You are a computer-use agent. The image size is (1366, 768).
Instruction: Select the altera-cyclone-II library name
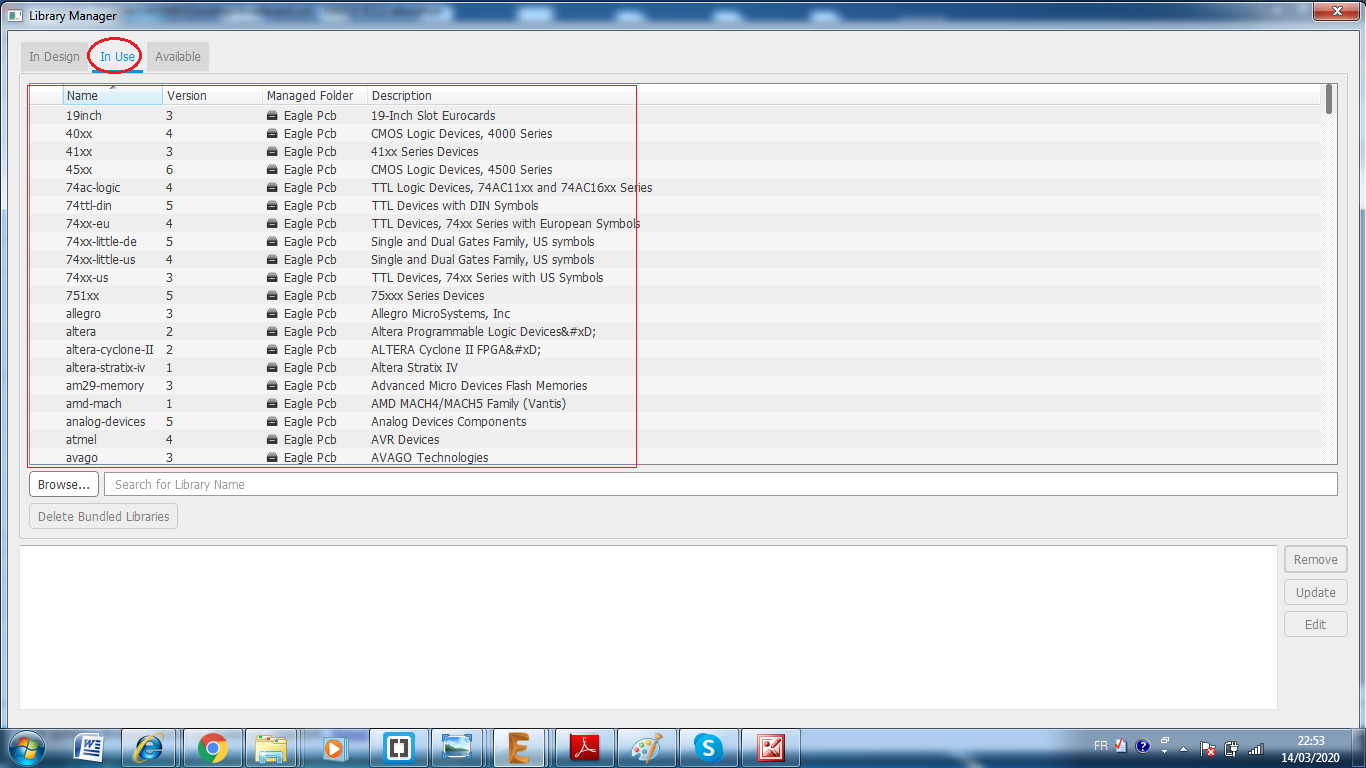110,350
